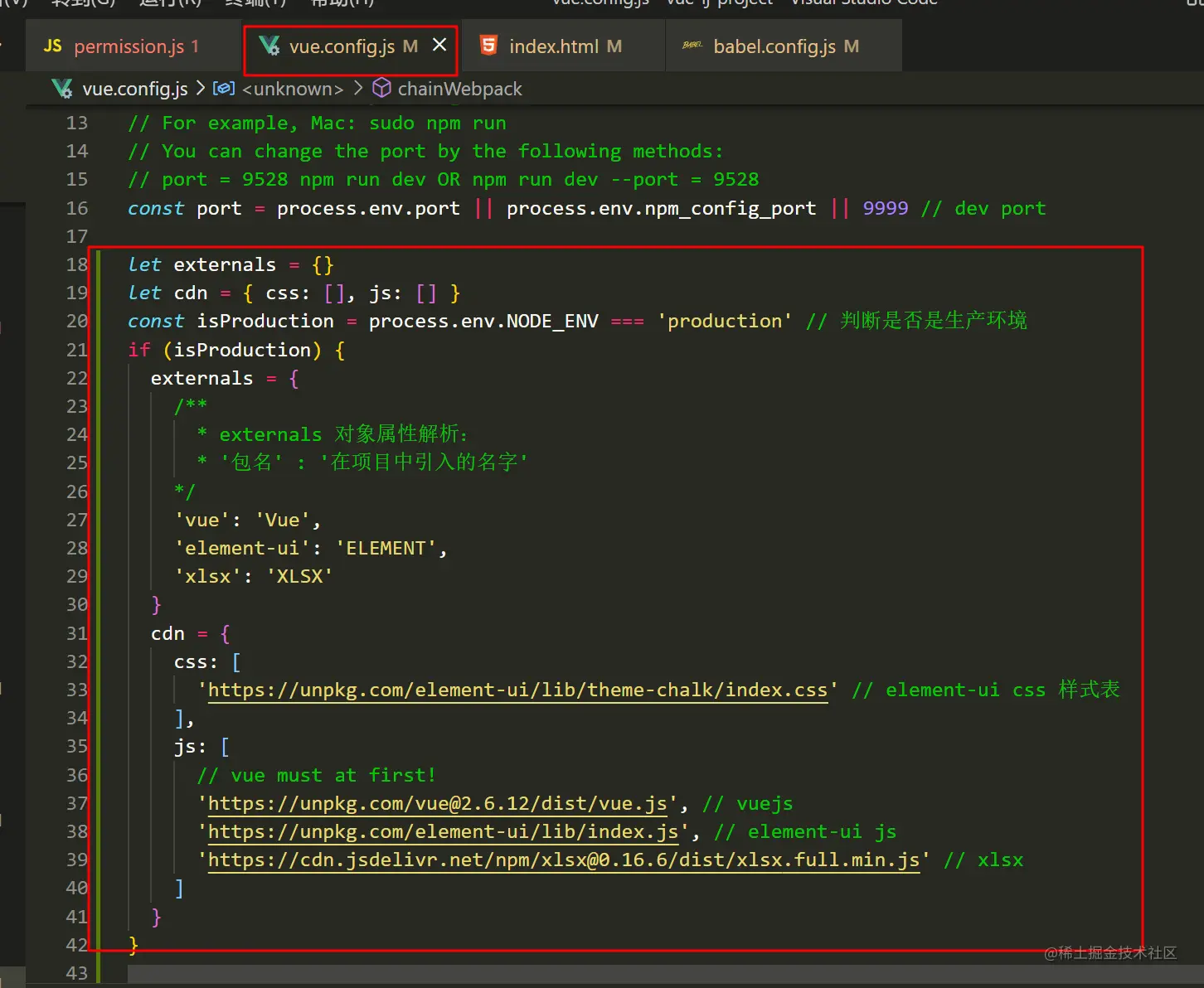This screenshot has width=1204, height=988.
Task: Click process.env.npm_config_port on line 16
Action: [x=662, y=208]
